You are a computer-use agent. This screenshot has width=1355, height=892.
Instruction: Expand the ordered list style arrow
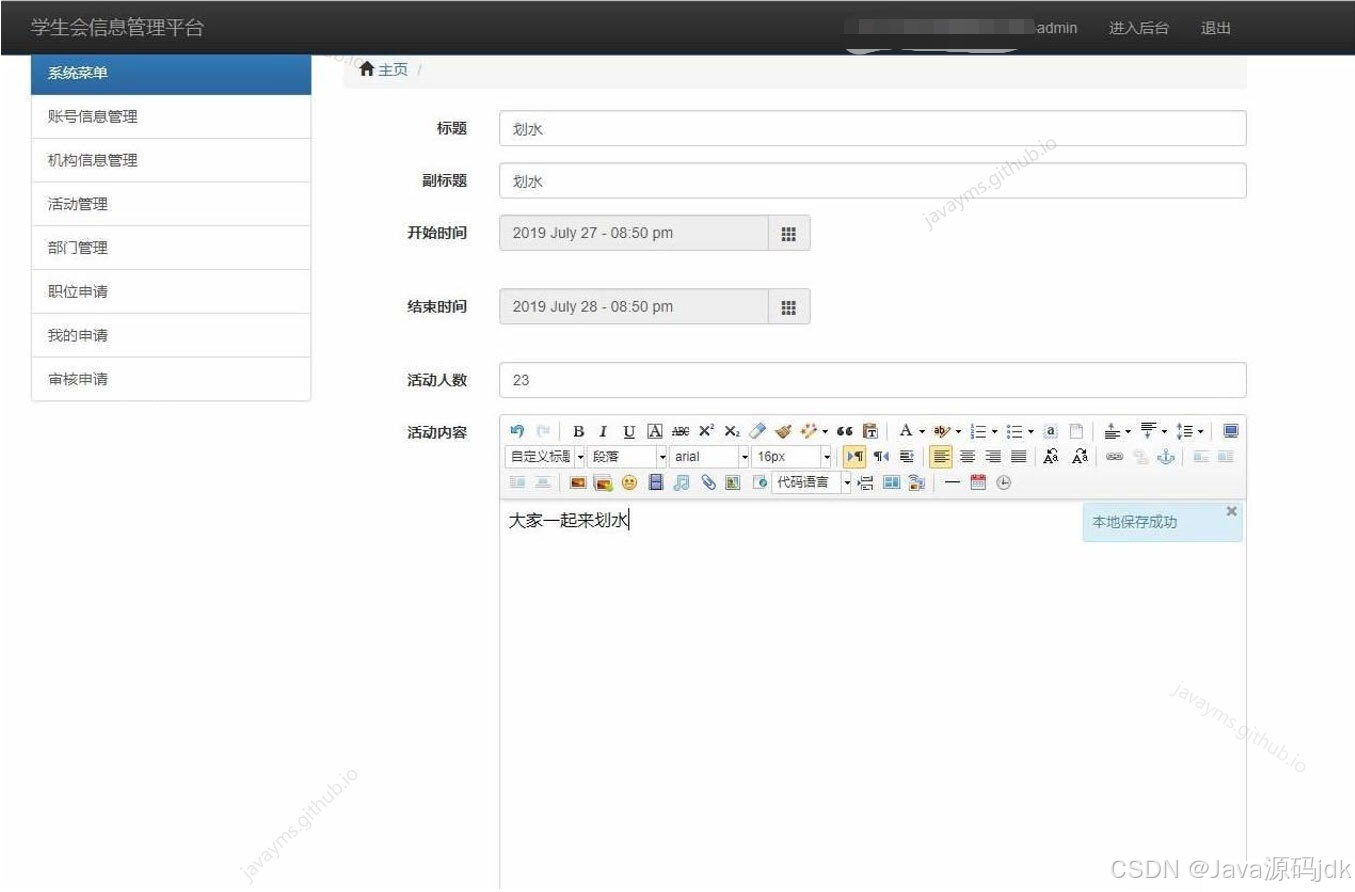click(995, 432)
